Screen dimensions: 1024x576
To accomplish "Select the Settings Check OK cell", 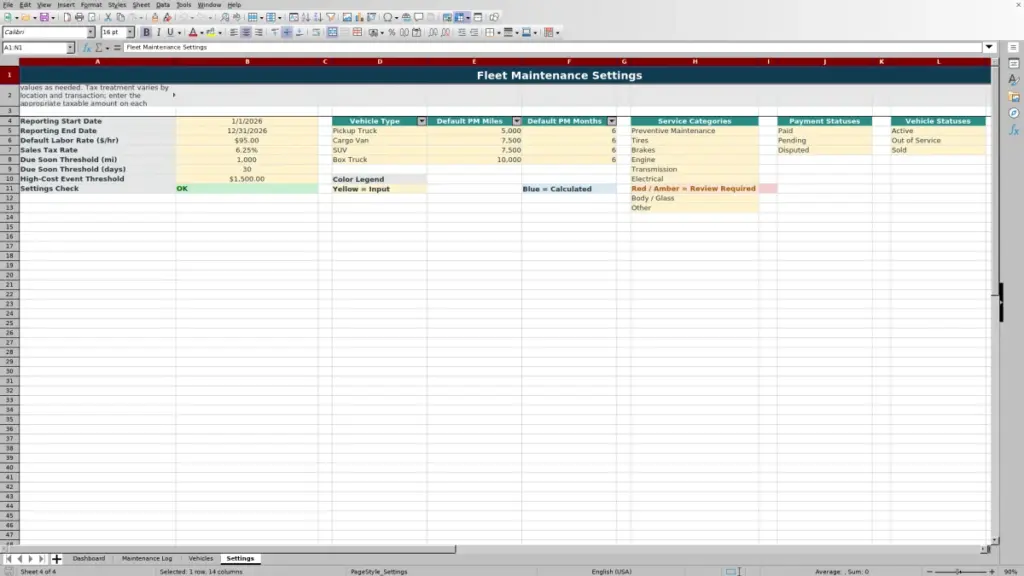I will click(x=247, y=188).
